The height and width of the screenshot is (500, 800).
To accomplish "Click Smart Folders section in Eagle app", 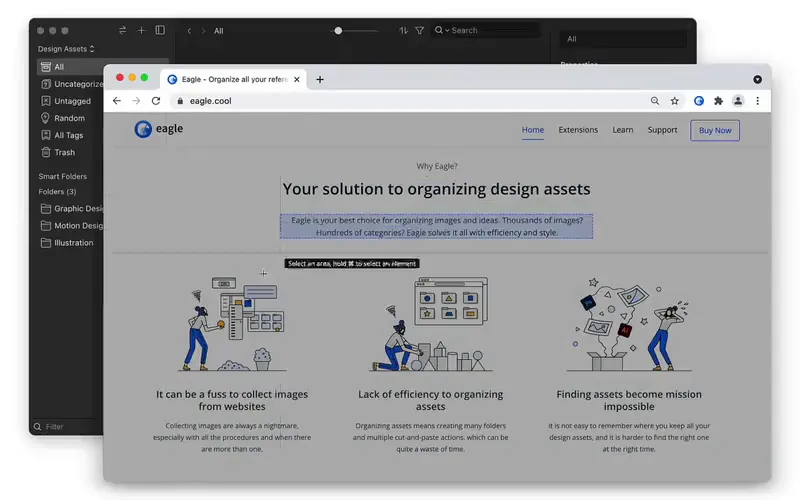I will [63, 176].
